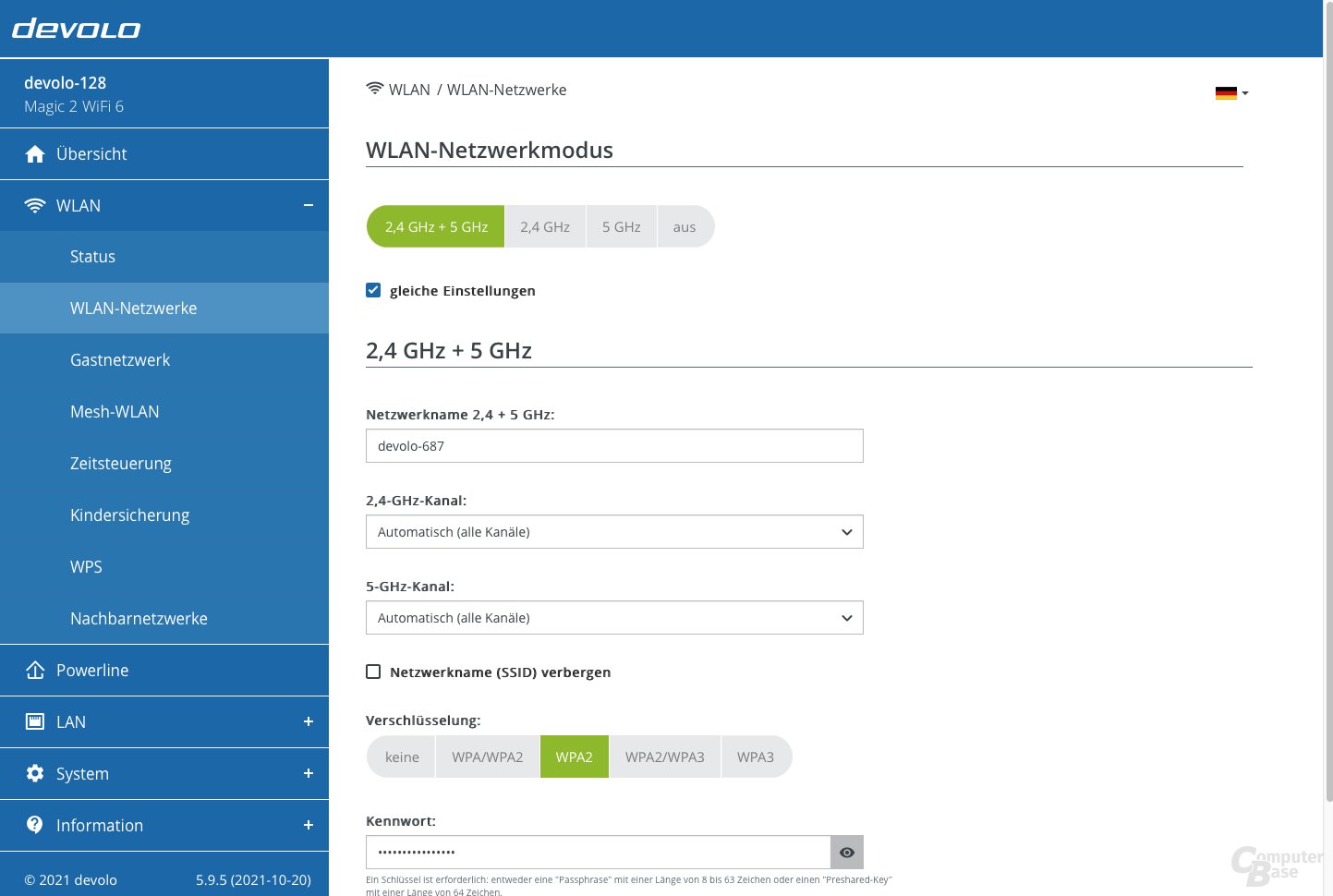Open the 2,4-GHz-Kanal dropdown

pyautogui.click(x=614, y=532)
